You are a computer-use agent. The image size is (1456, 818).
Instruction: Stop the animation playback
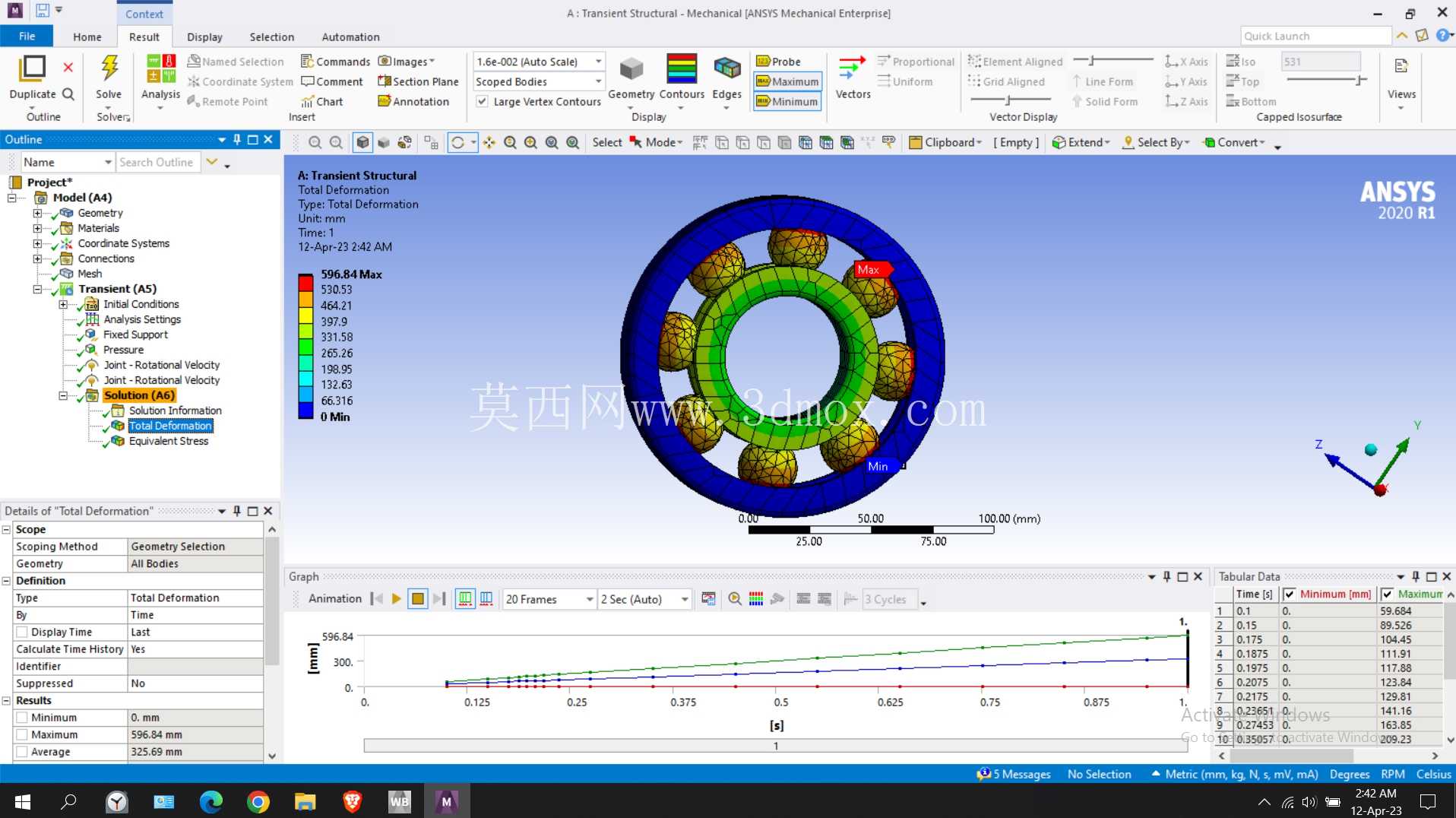pos(417,599)
